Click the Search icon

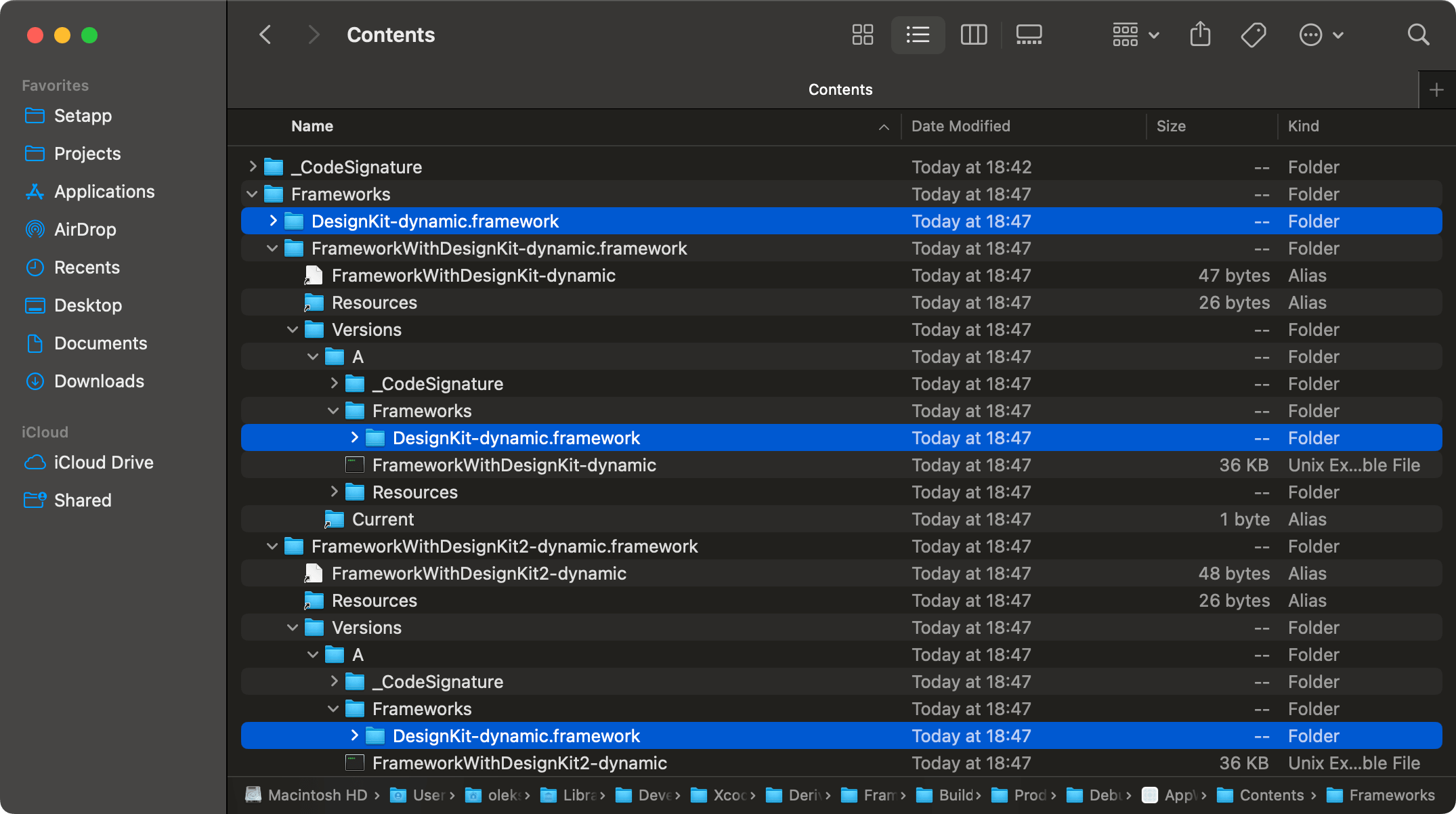pos(1418,35)
